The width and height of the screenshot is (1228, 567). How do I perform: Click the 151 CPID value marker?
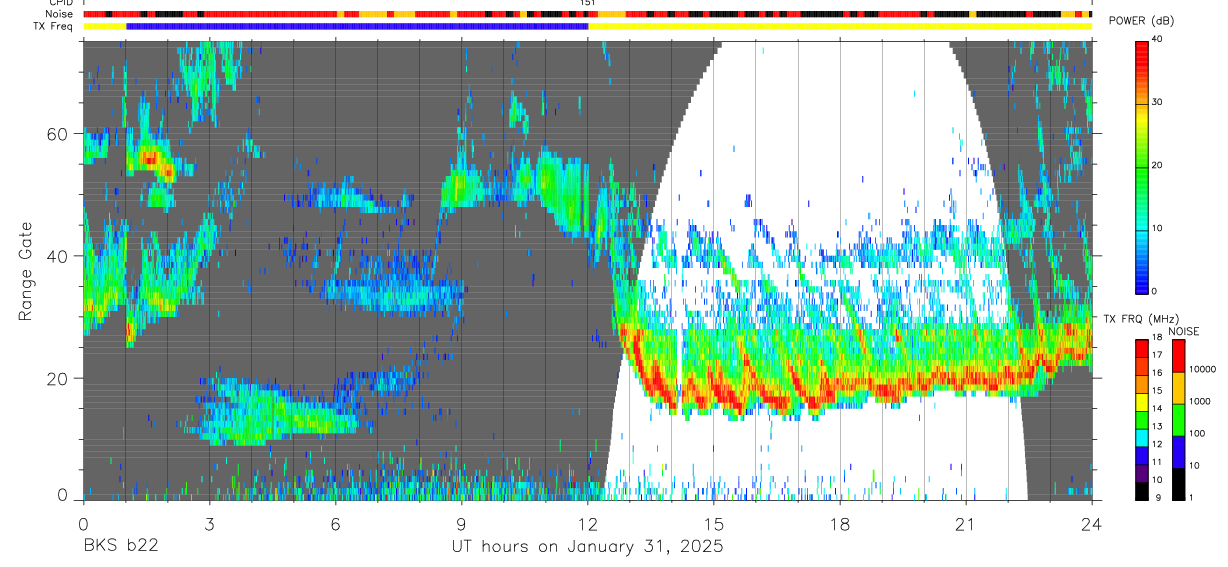(x=588, y=3)
